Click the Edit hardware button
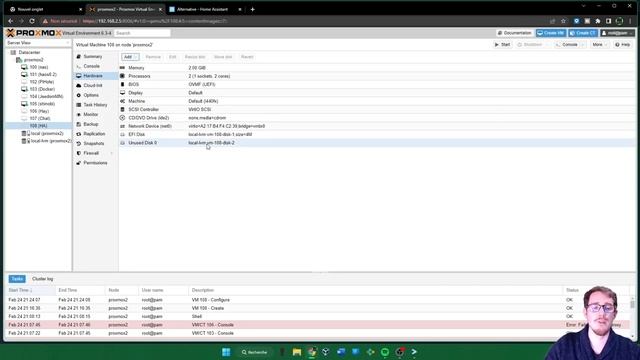 coord(173,57)
